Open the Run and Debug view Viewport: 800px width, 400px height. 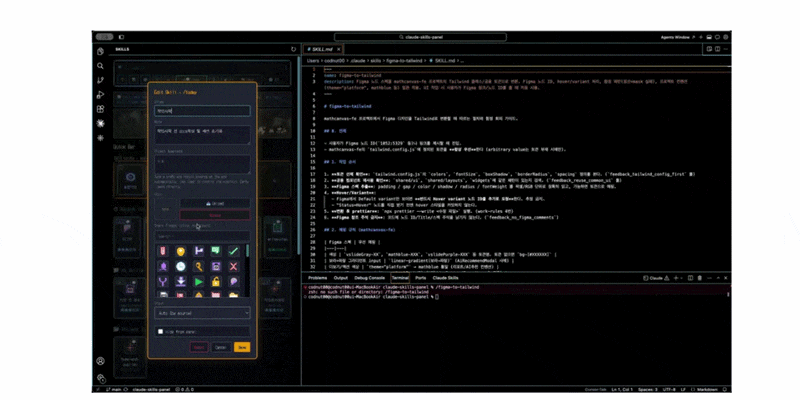(x=101, y=94)
